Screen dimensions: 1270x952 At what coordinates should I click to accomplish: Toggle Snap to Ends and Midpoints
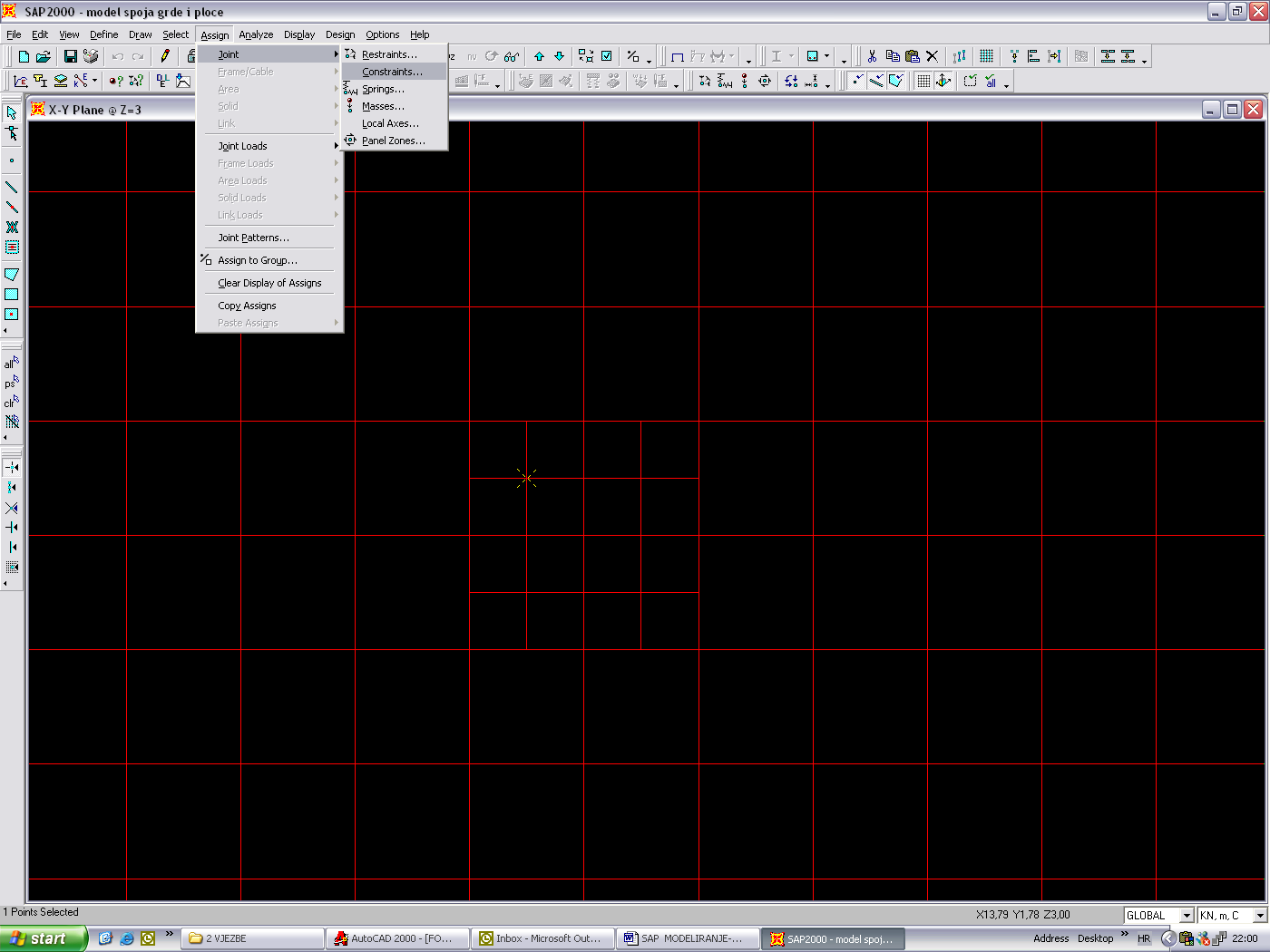[x=12, y=487]
